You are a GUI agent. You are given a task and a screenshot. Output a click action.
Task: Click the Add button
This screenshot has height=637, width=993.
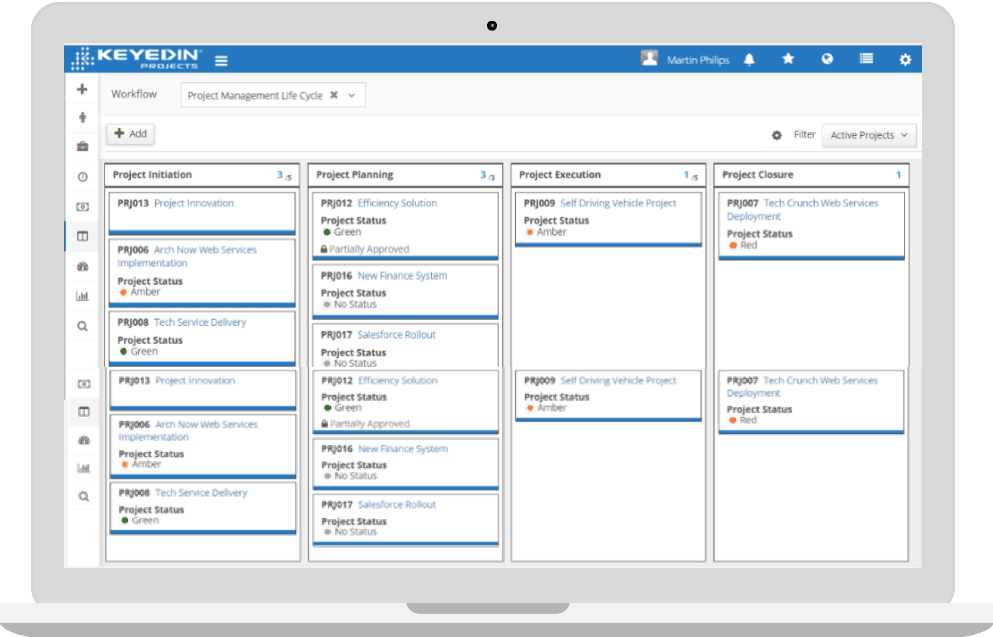point(130,134)
